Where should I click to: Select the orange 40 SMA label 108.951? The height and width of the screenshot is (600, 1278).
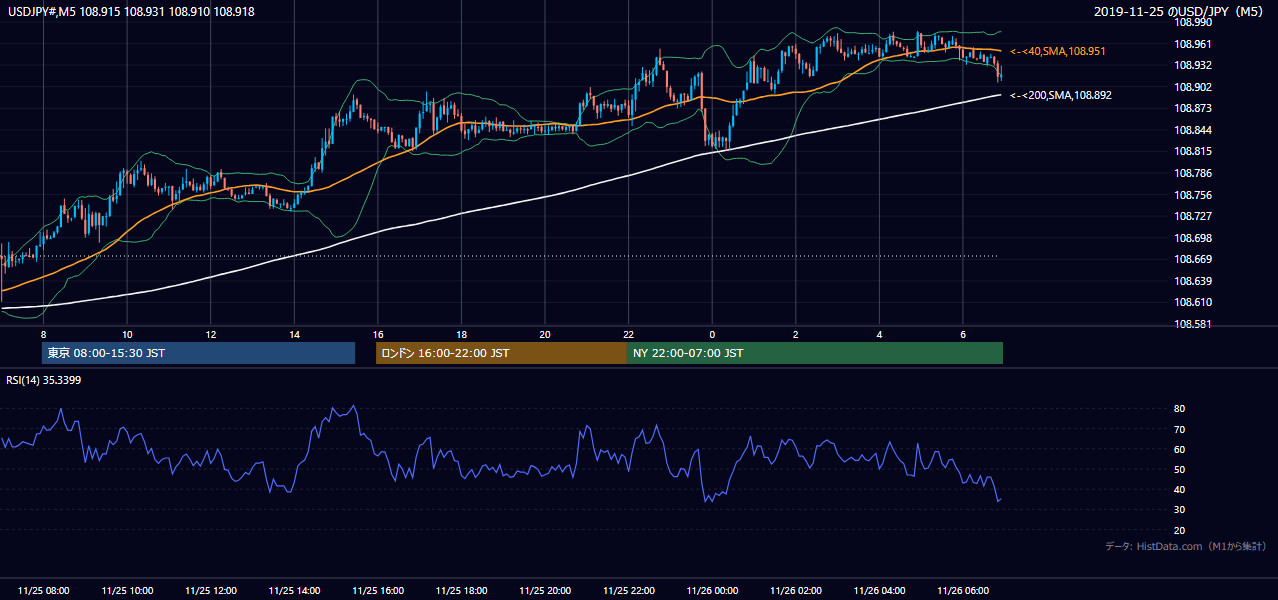pos(1060,51)
